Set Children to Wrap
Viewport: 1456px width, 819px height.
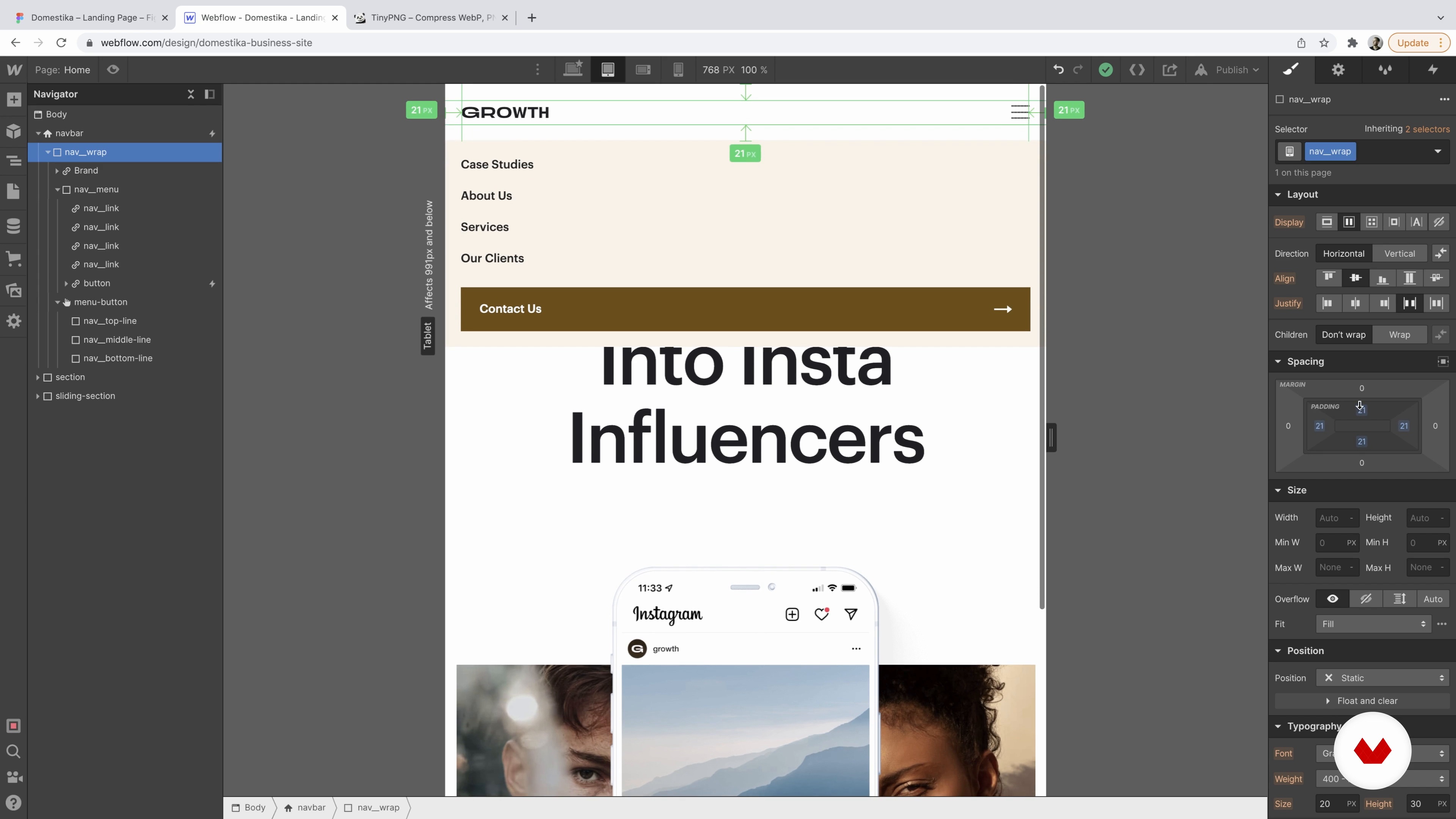click(1399, 334)
